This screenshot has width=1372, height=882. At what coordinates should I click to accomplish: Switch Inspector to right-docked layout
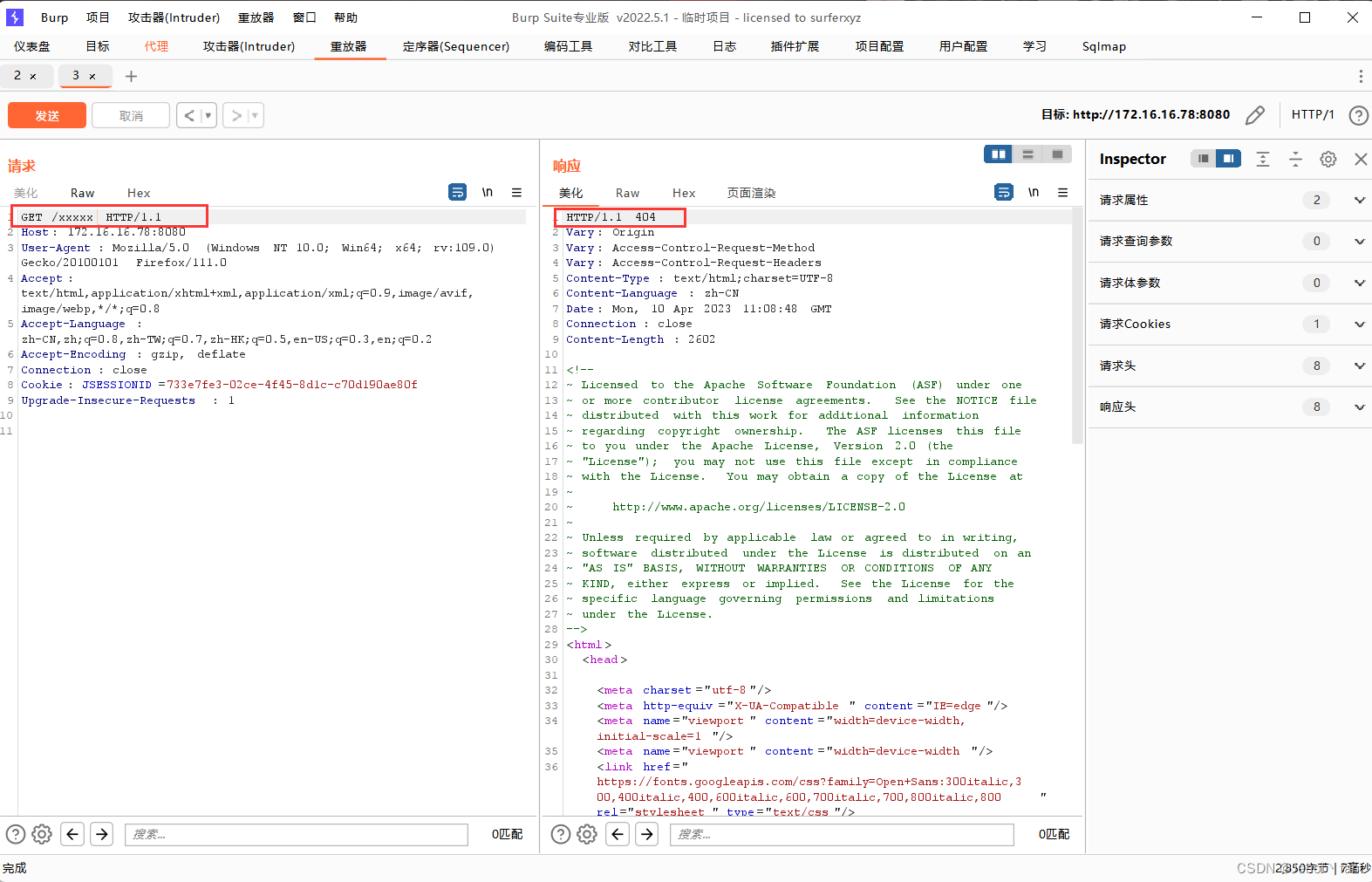coord(1228,159)
